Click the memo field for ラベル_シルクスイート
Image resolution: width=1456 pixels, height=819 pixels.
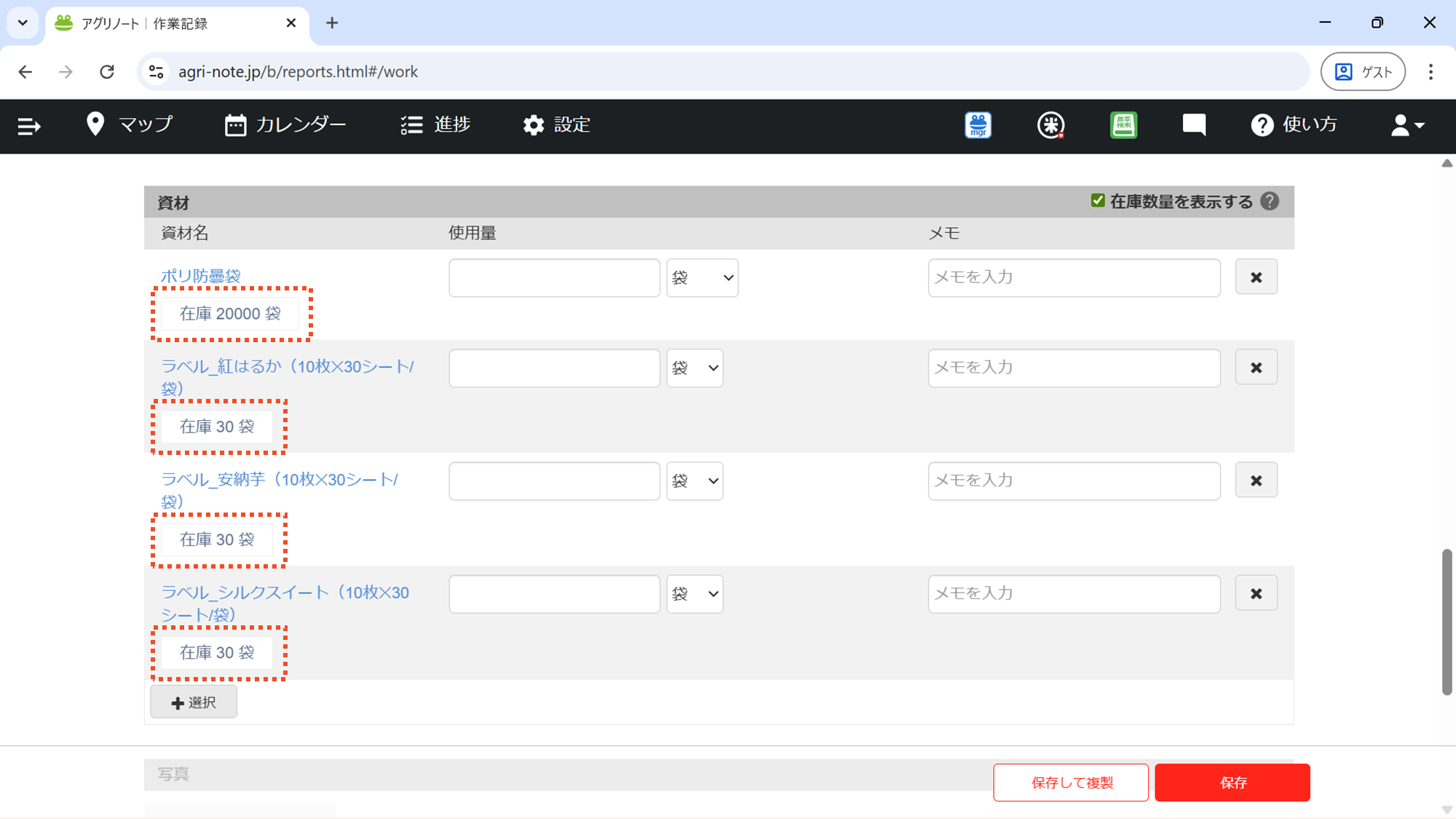(x=1074, y=593)
